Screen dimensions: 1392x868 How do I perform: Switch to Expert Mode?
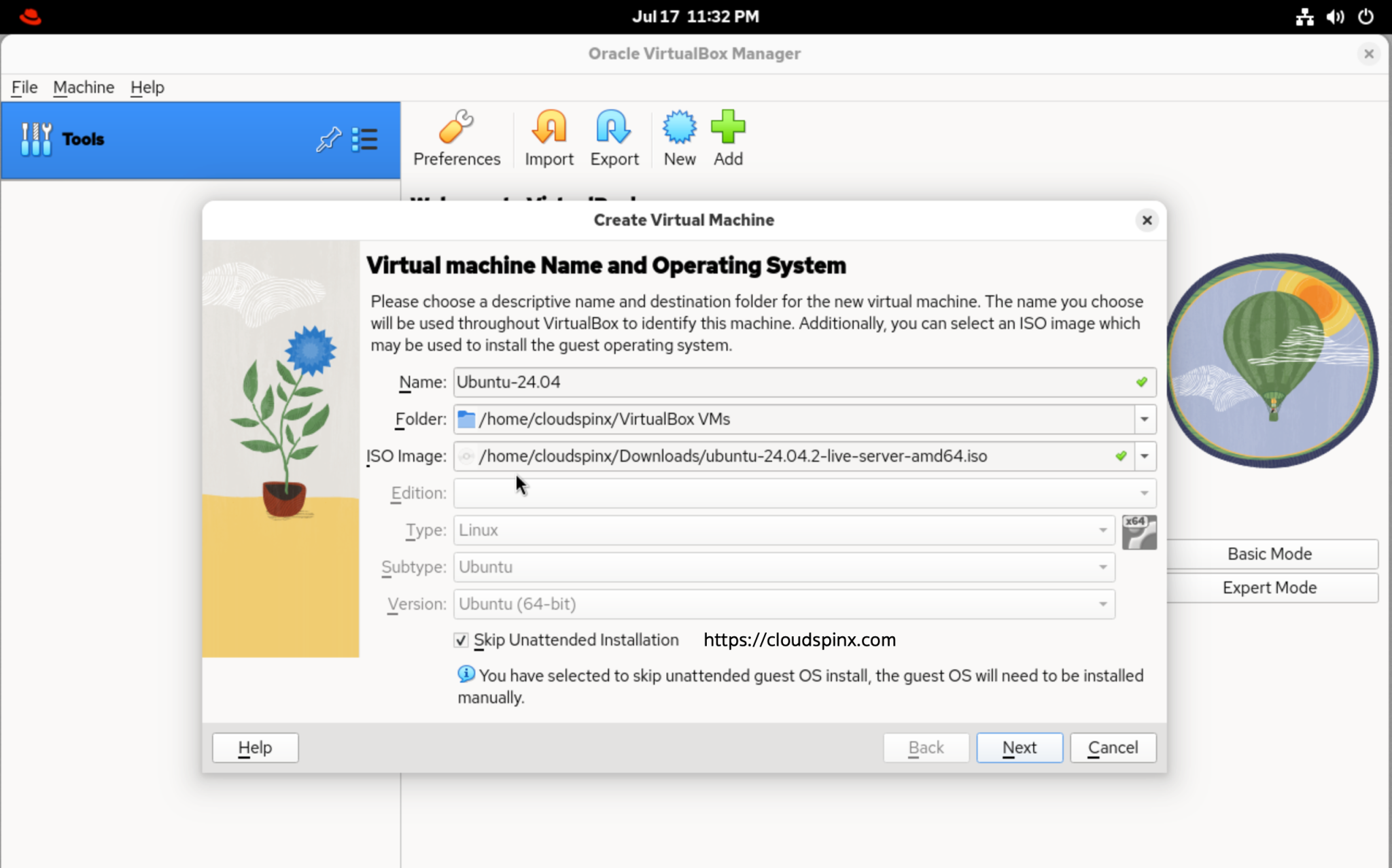click(1270, 587)
